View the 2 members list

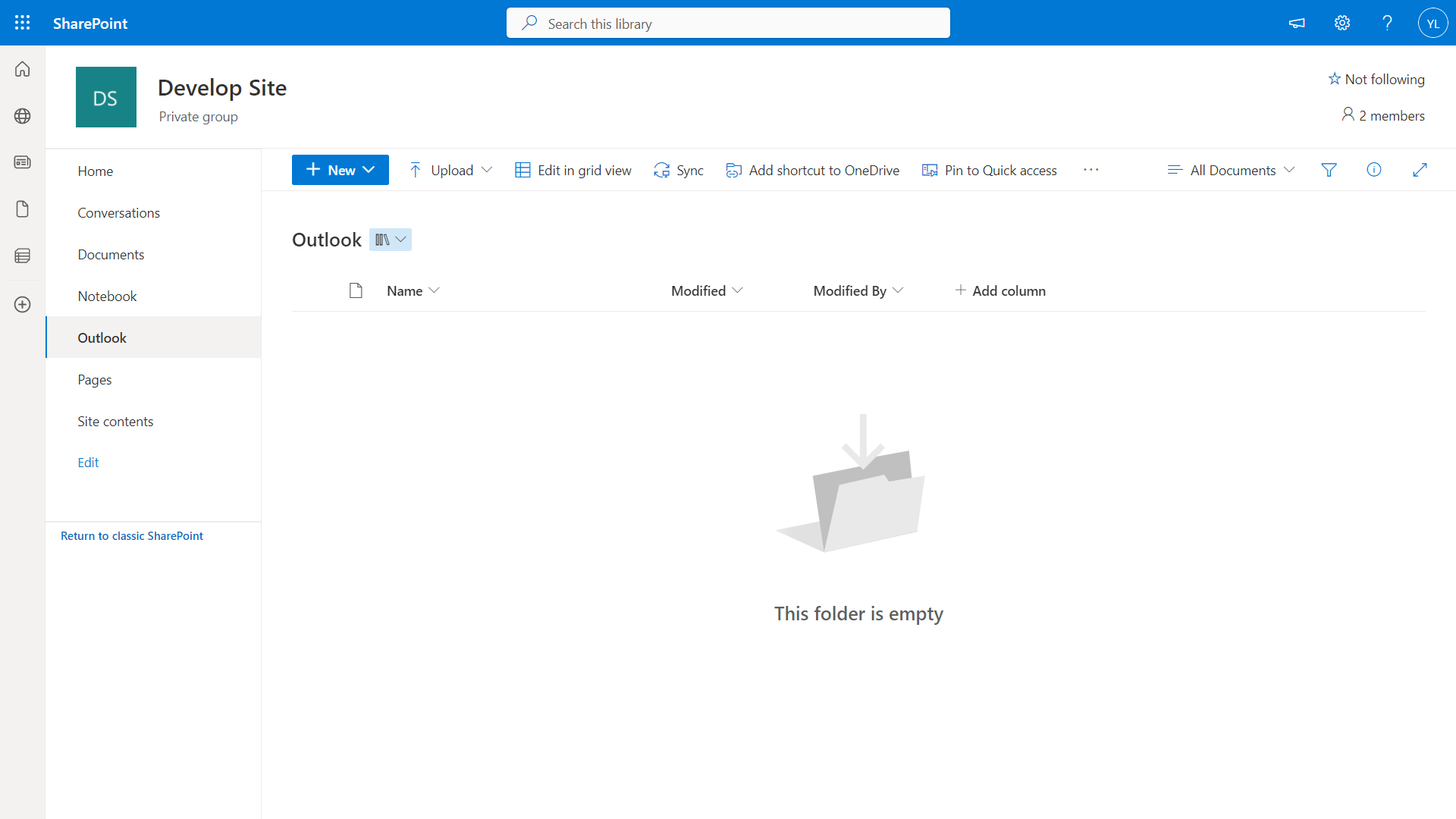1383,115
